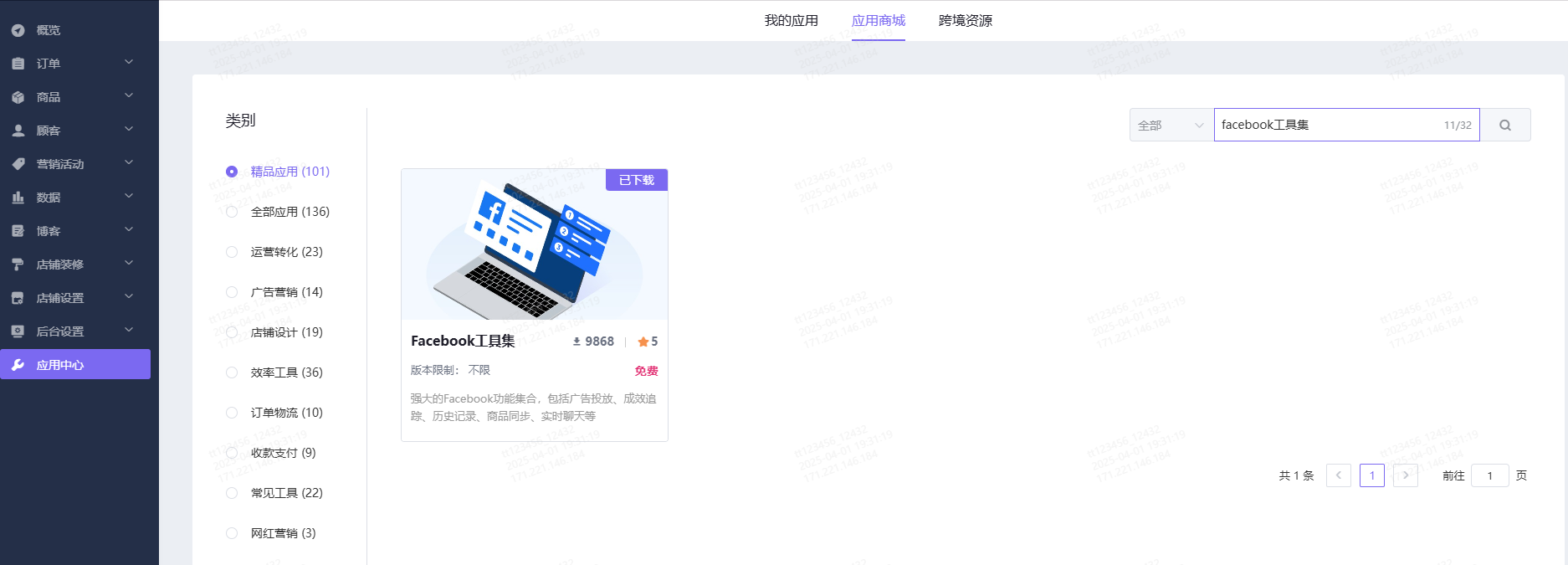Viewport: 1568px width, 565px height.
Task: Open the Facebook工具集 laptop thumbnail
Action: click(x=535, y=244)
